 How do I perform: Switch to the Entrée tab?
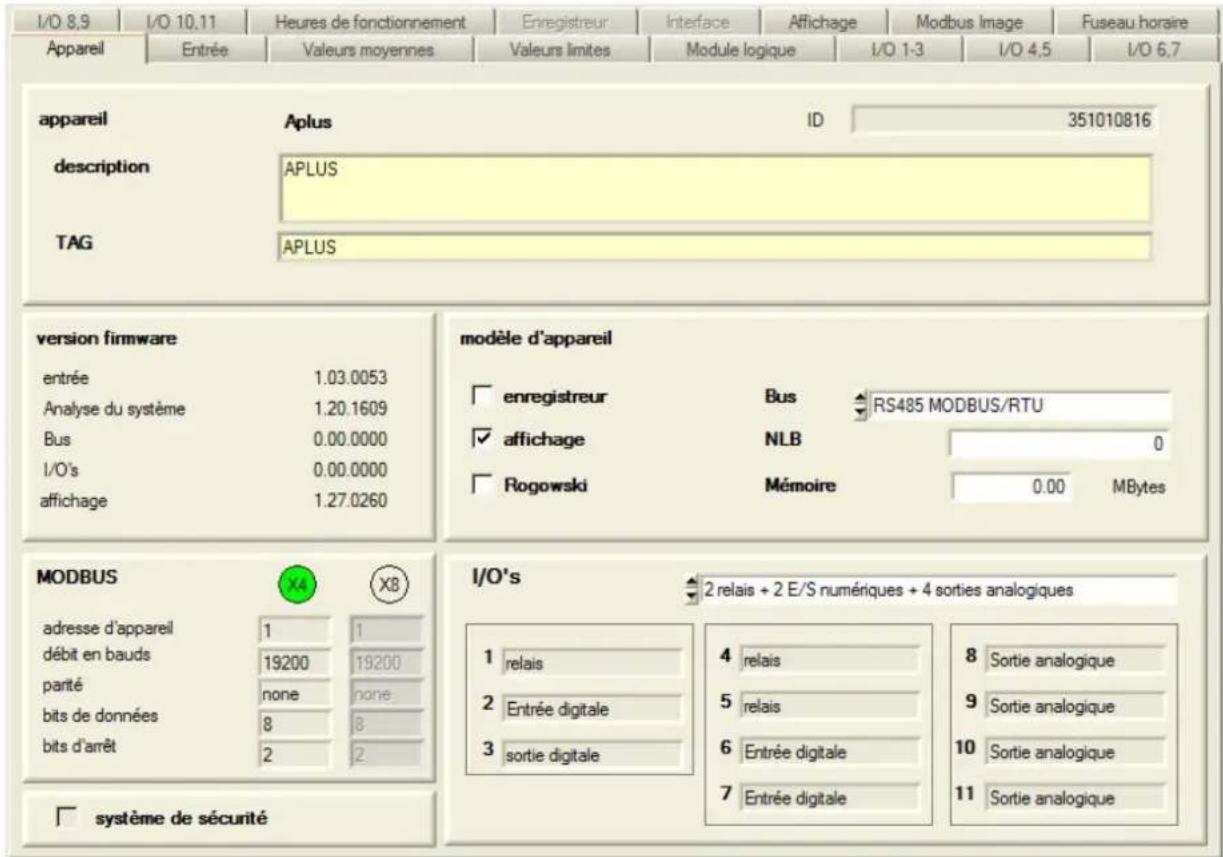205,51
